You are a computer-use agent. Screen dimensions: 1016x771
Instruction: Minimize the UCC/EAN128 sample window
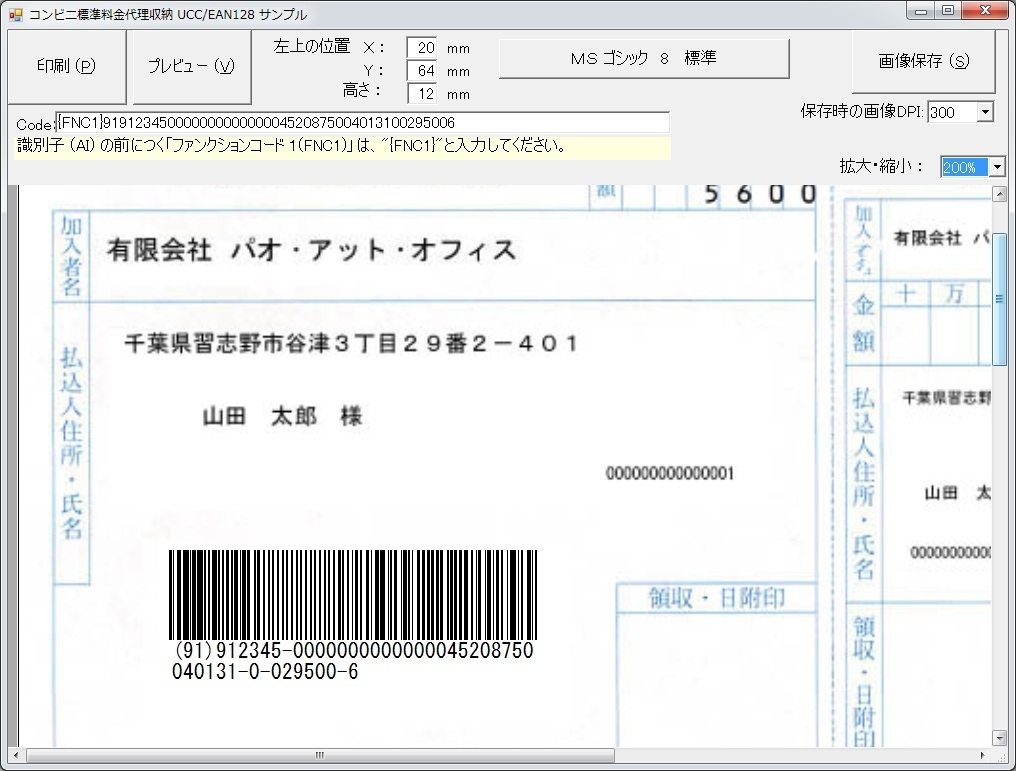click(921, 11)
